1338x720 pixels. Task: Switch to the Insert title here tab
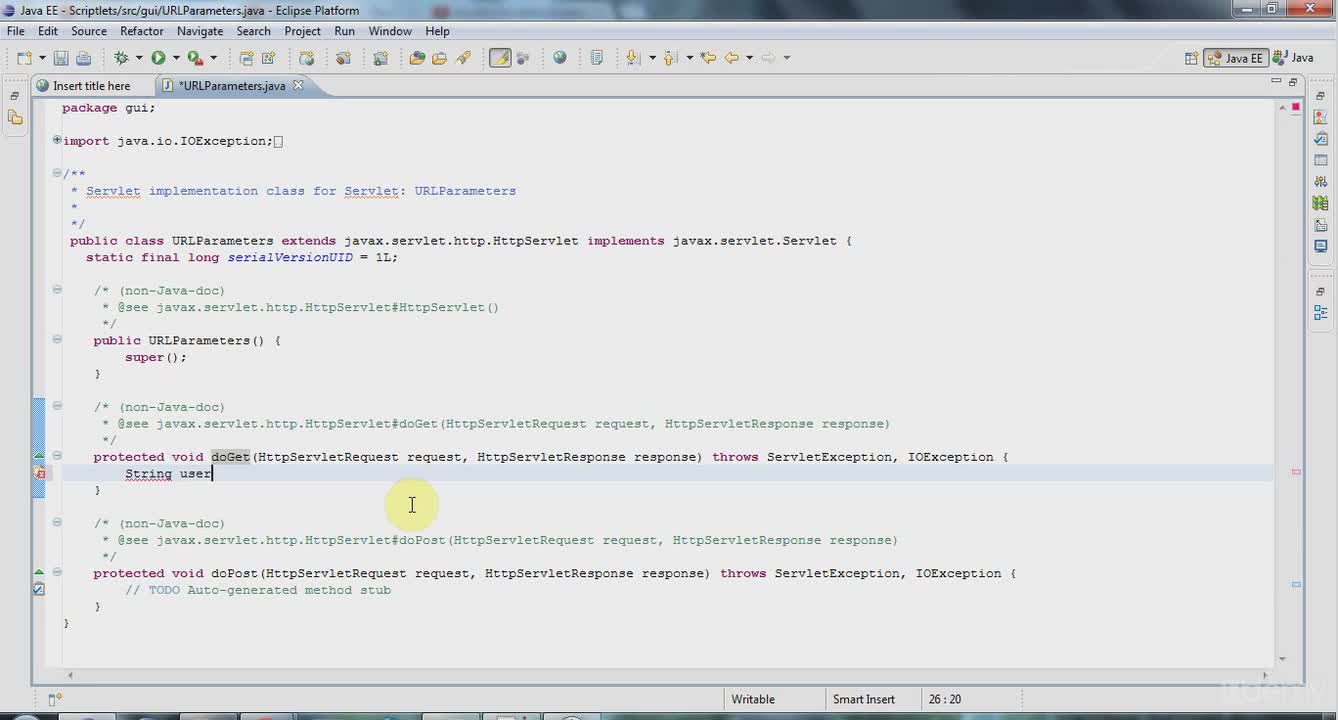point(92,86)
